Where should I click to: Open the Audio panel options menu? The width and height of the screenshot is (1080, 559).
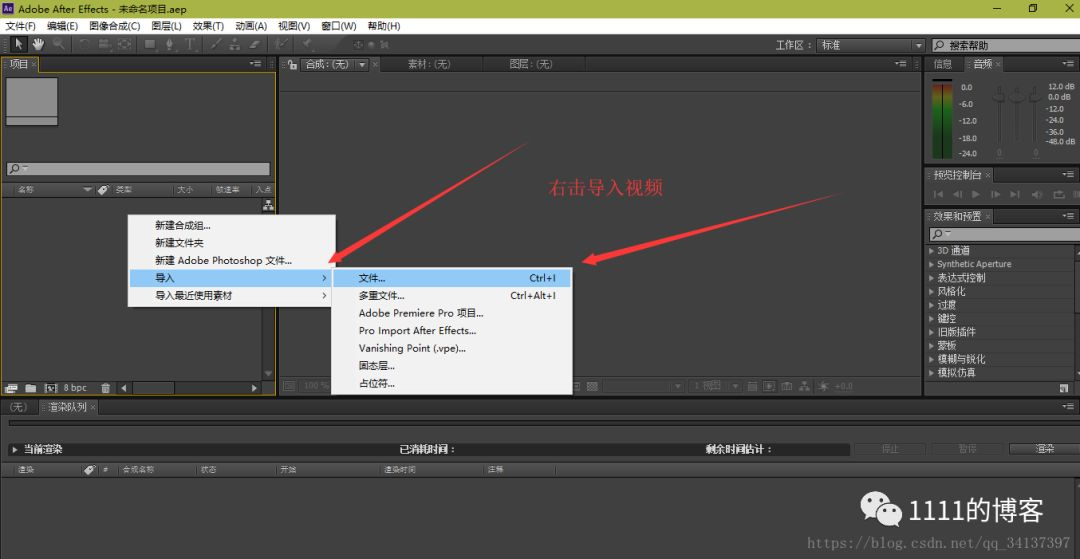click(1068, 63)
